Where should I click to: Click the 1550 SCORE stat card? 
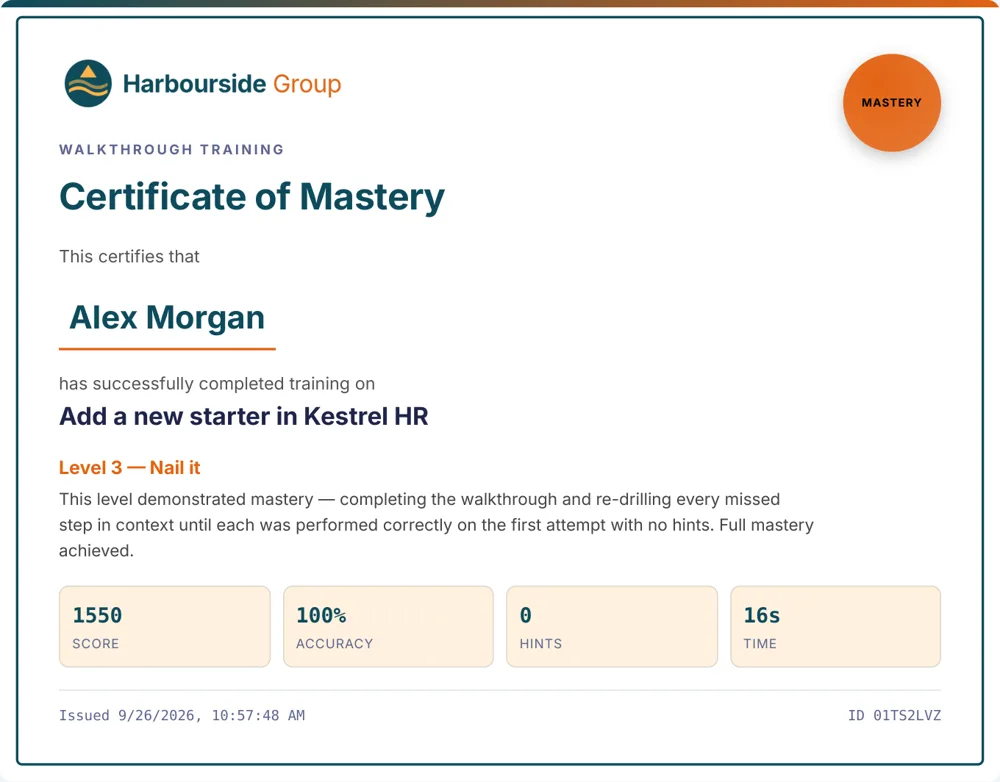click(165, 626)
